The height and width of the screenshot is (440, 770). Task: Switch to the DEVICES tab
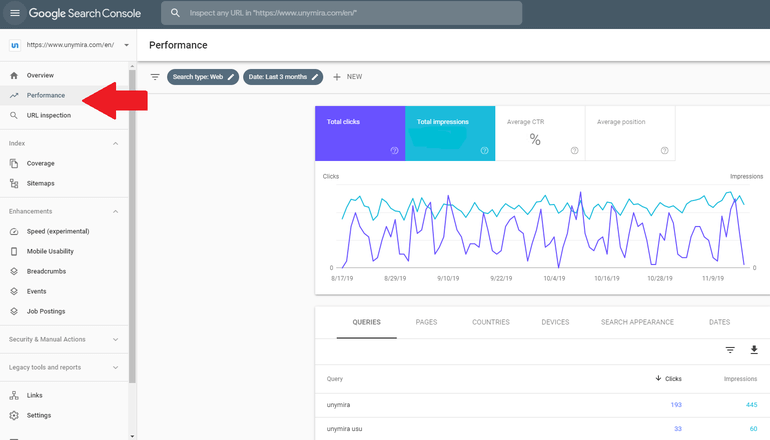[555, 323]
